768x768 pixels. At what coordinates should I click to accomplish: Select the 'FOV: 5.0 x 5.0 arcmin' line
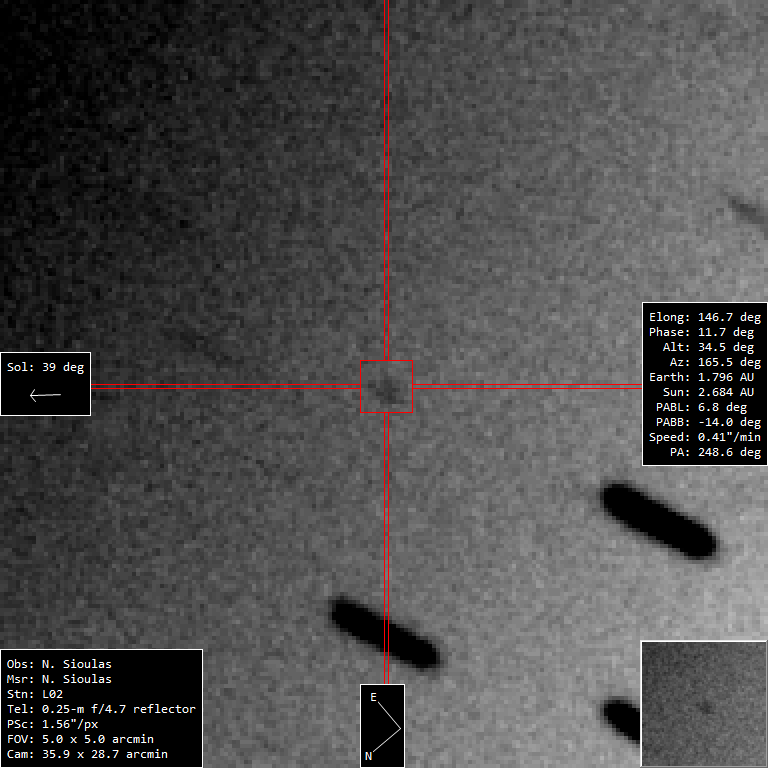(80, 740)
